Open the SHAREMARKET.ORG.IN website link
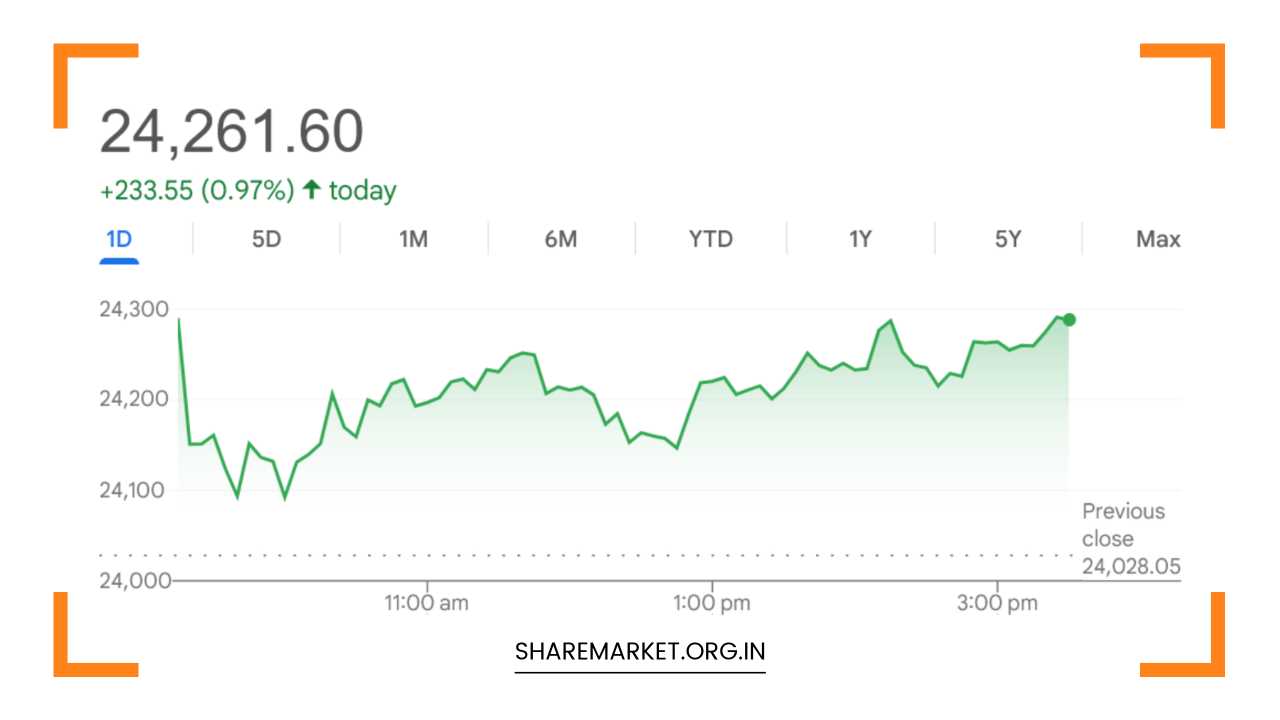The width and height of the screenshot is (1280, 720). 640,651
